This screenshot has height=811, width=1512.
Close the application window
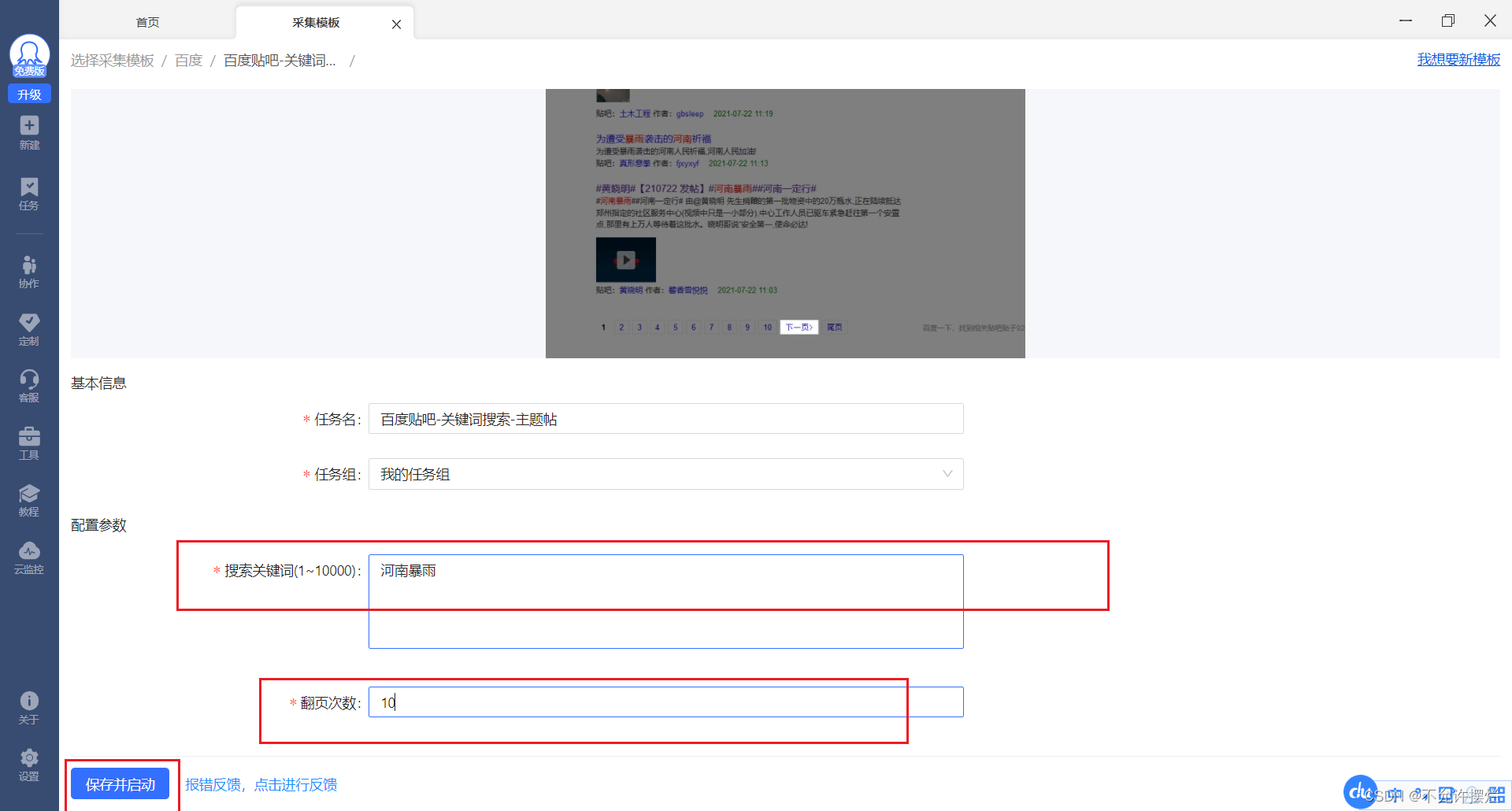point(1490,20)
